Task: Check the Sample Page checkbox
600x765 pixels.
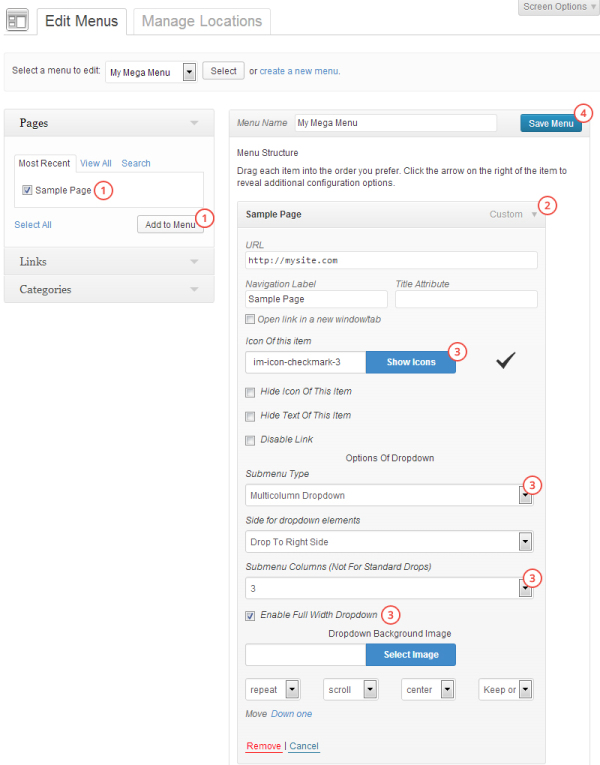Action: 27,190
